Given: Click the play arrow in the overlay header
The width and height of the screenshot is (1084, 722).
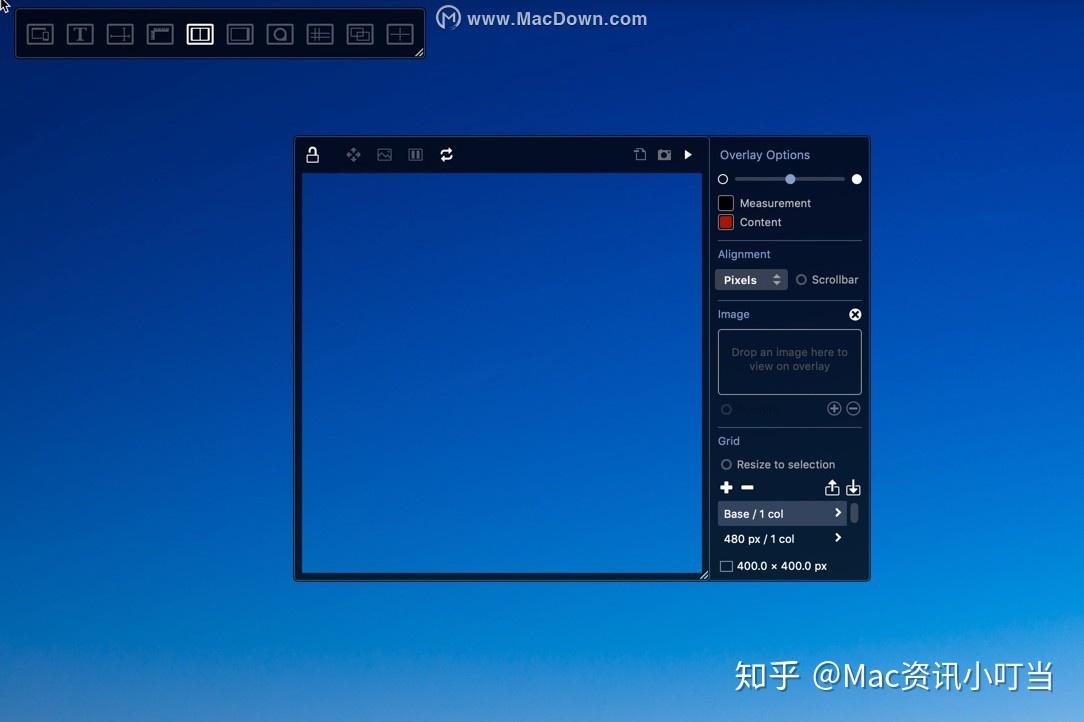Looking at the screenshot, I should [688, 155].
